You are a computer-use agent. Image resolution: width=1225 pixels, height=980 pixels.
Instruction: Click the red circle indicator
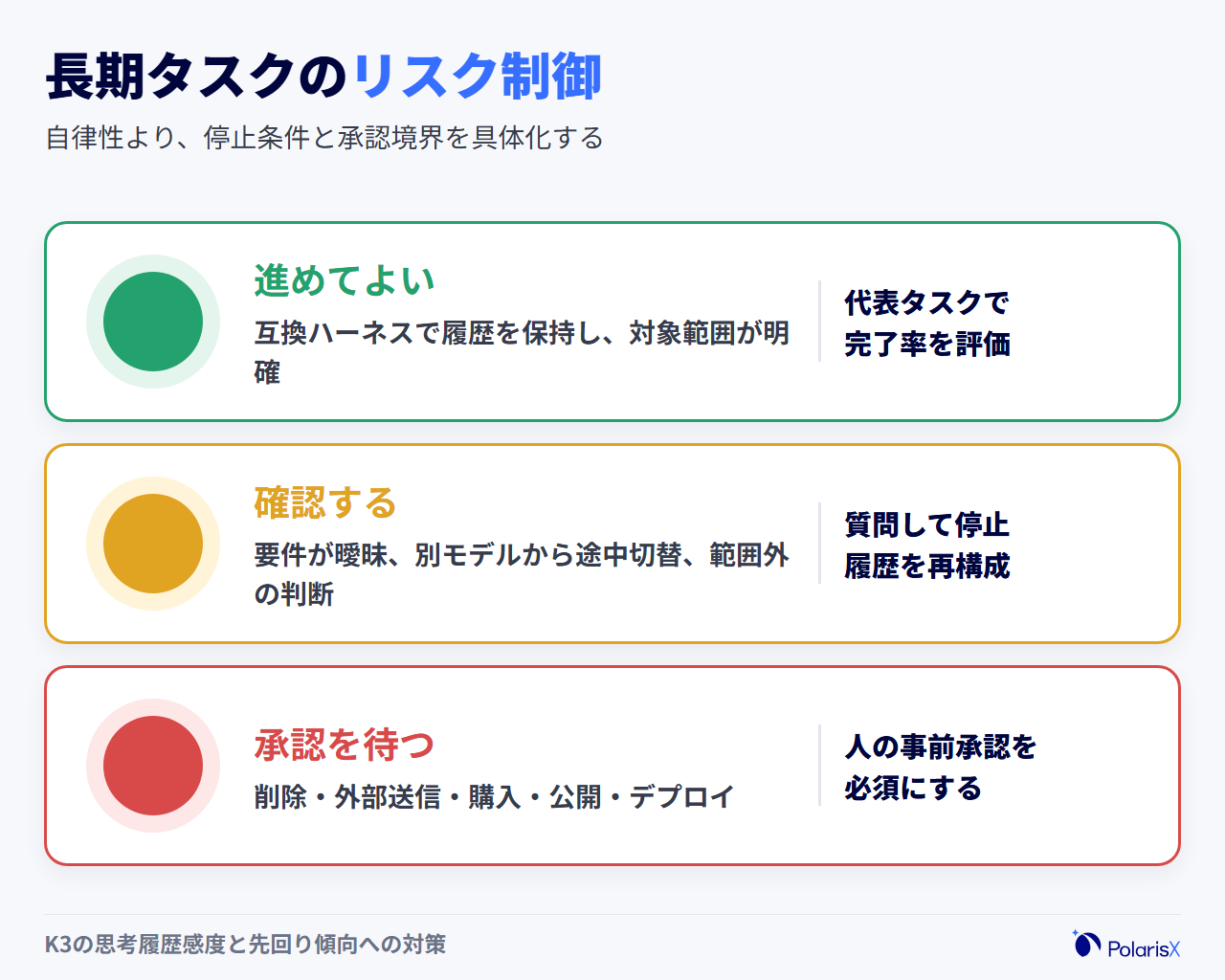click(153, 766)
